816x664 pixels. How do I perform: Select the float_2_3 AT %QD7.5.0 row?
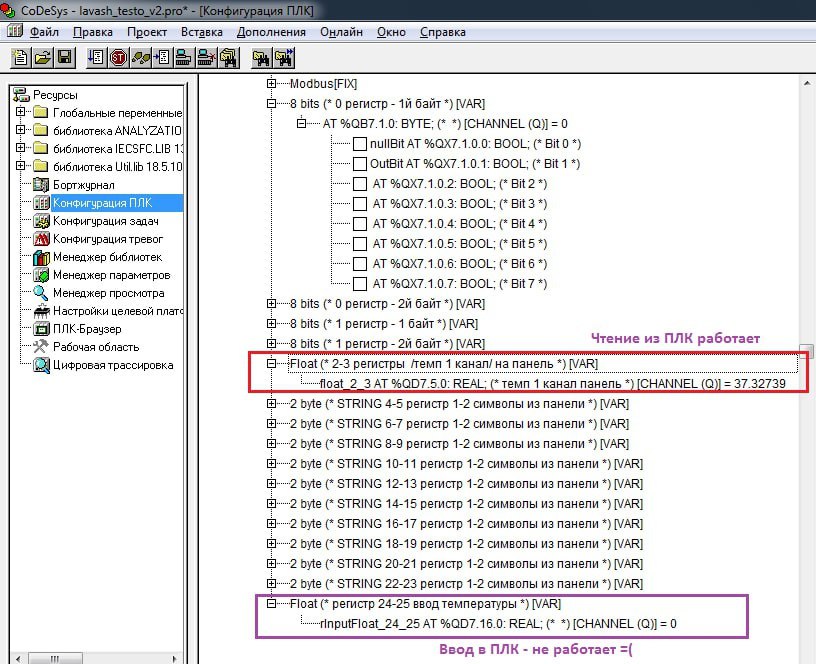click(x=553, y=384)
